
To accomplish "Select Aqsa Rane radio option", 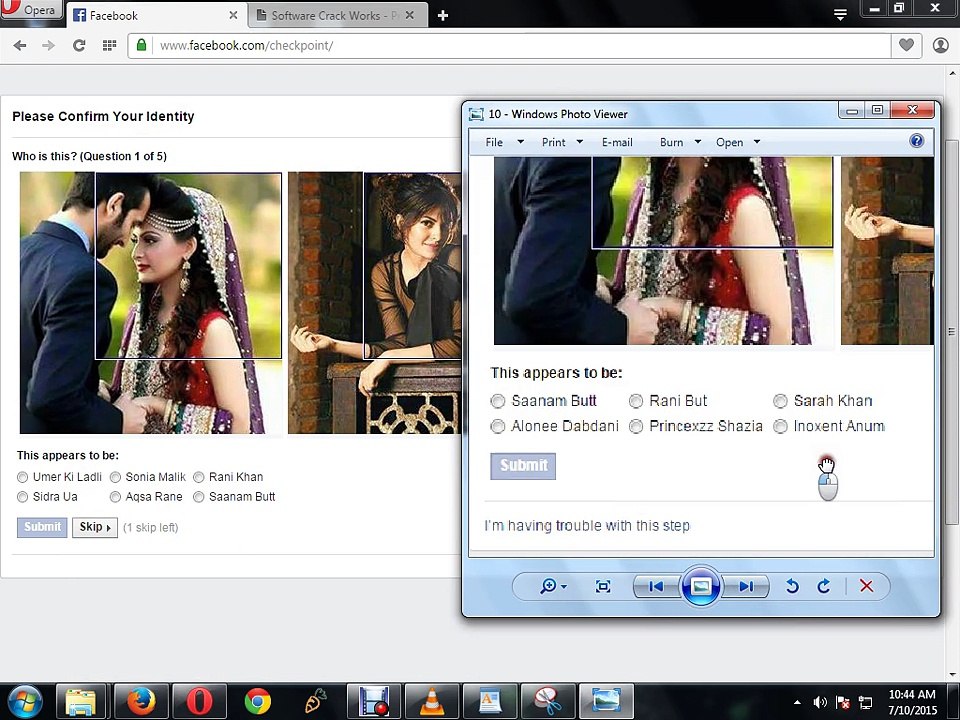I will point(115,497).
